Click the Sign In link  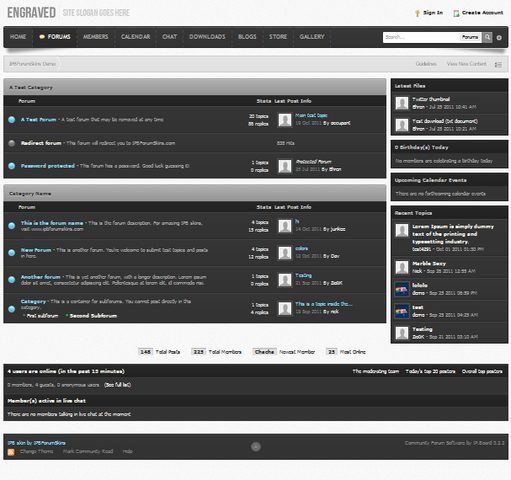click(x=433, y=13)
